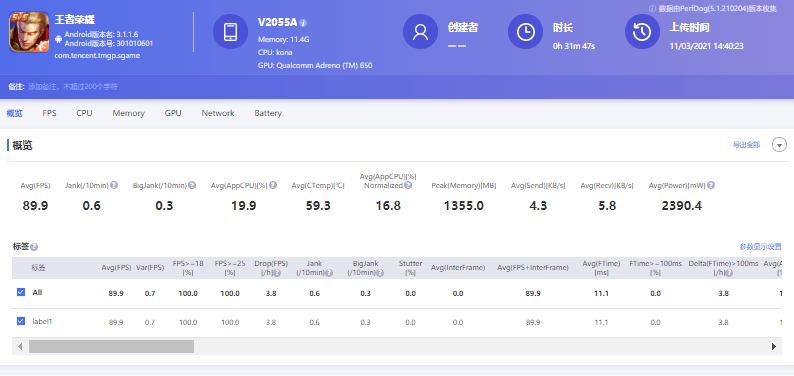The image size is (794, 376).
Task: Open help for summary Jank(/10min) metric
Action: pos(114,185)
